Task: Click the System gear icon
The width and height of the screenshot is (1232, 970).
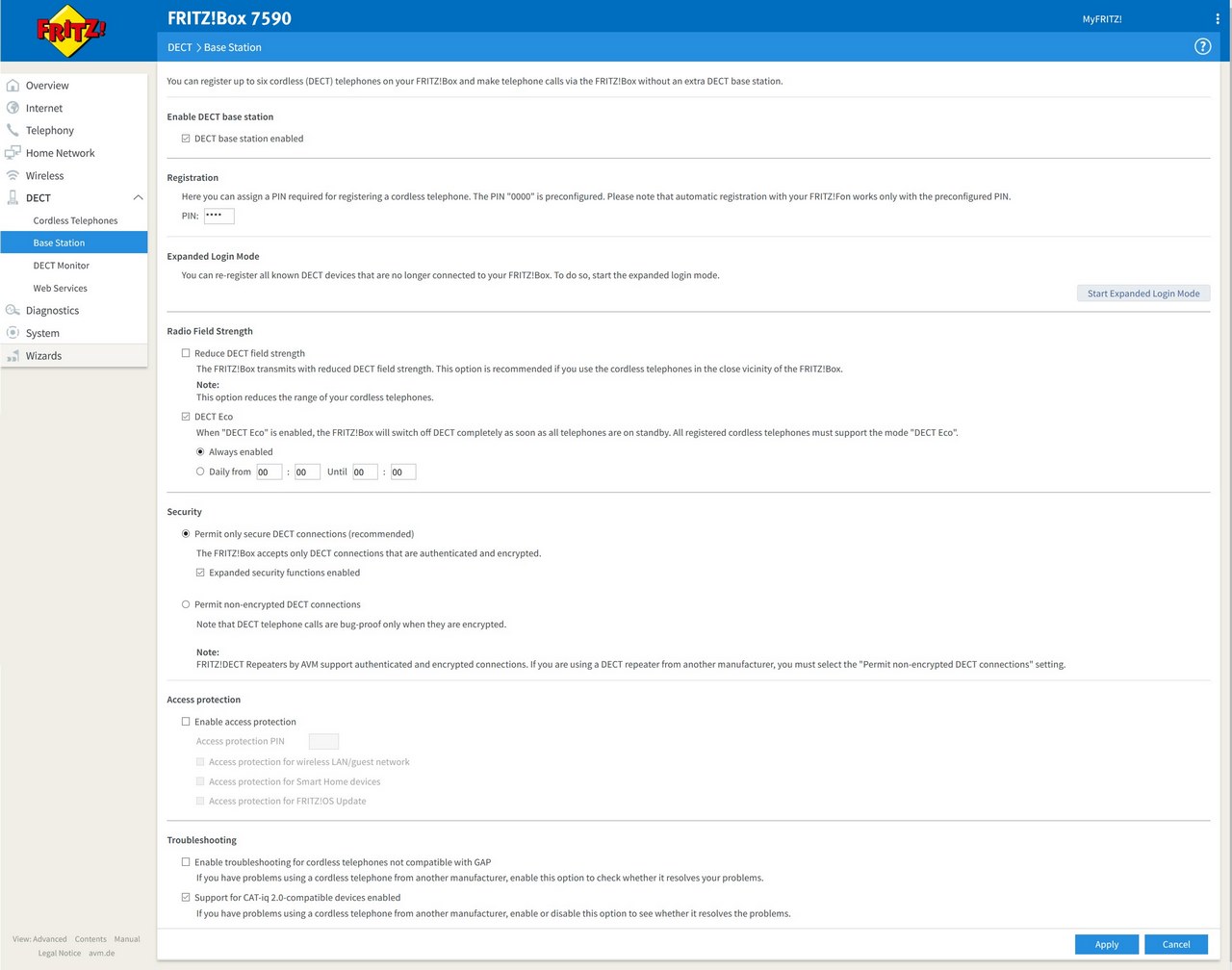Action: 13,333
